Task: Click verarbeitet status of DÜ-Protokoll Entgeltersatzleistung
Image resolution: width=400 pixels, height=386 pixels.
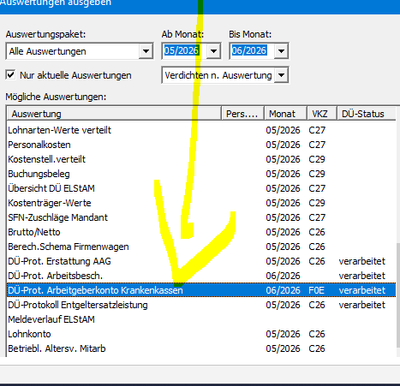Action: tap(362, 305)
